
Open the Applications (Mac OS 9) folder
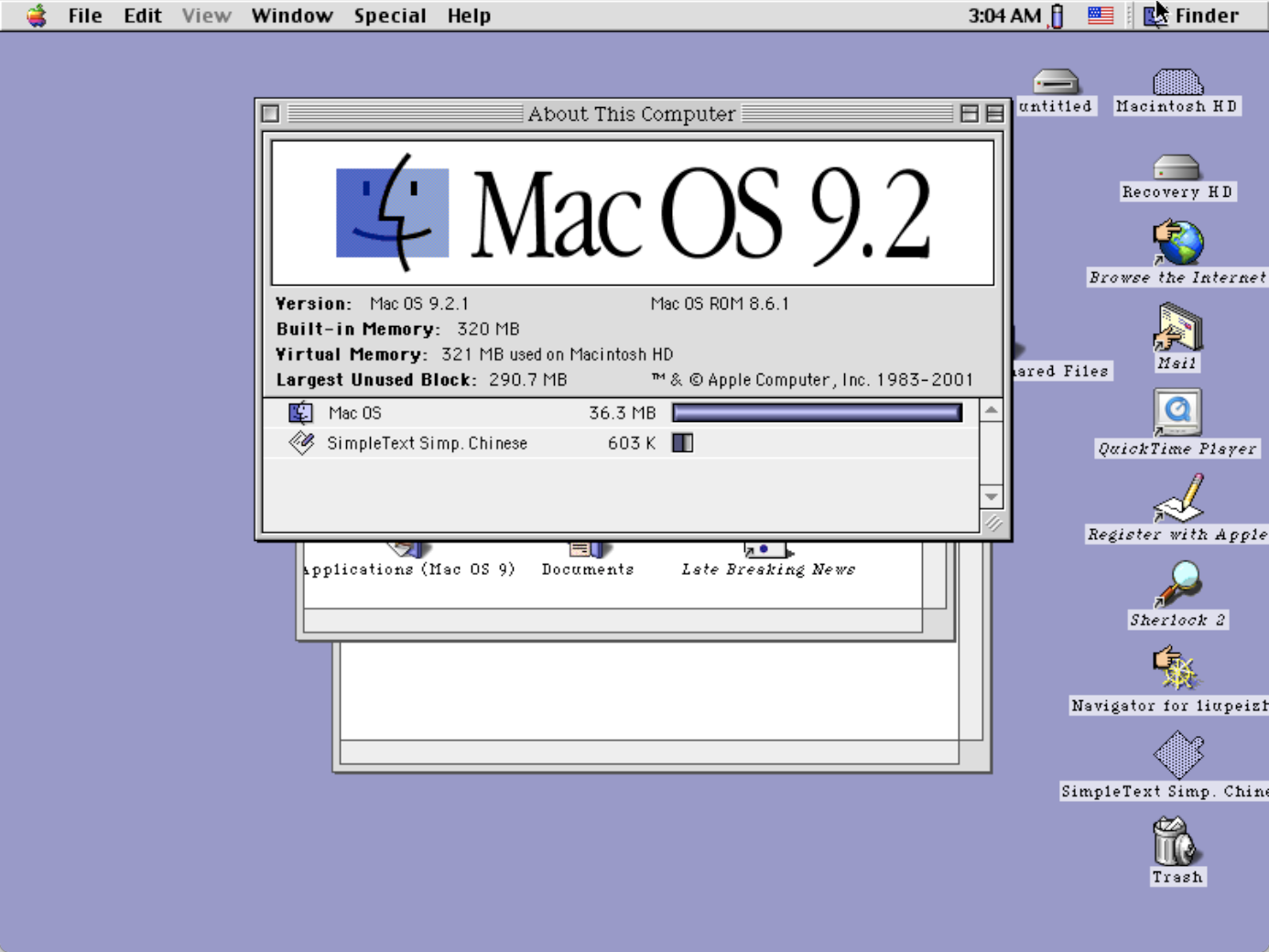tap(406, 547)
